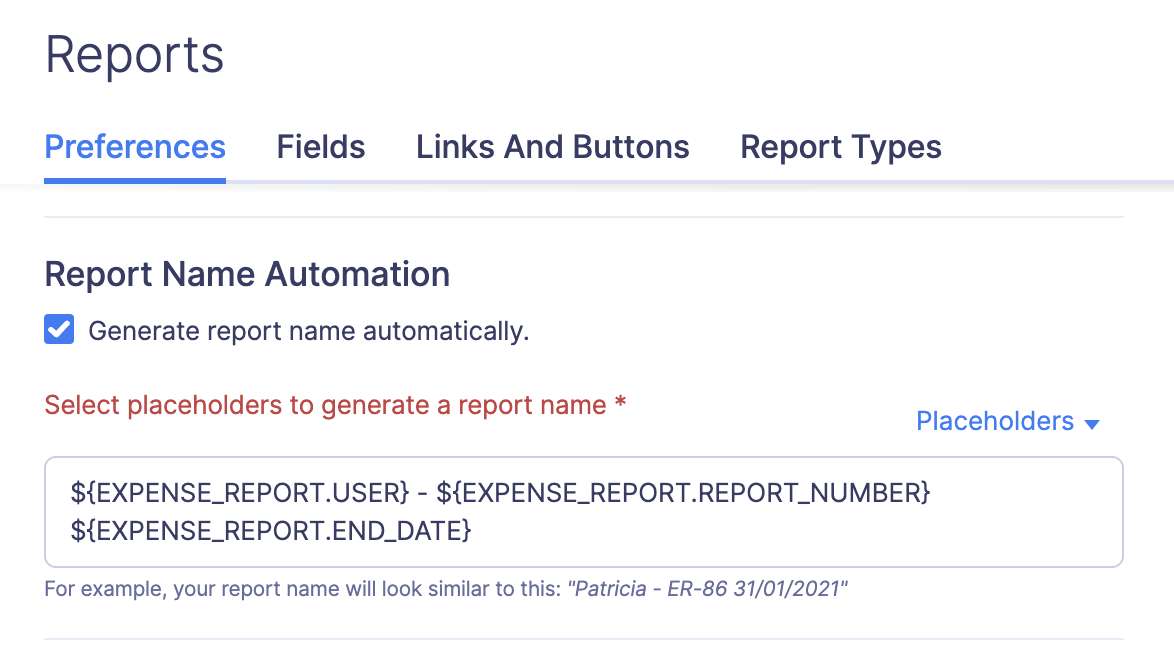The height and width of the screenshot is (668, 1174).
Task: Click the 'Select placeholders to generate' label
Action: (325, 405)
